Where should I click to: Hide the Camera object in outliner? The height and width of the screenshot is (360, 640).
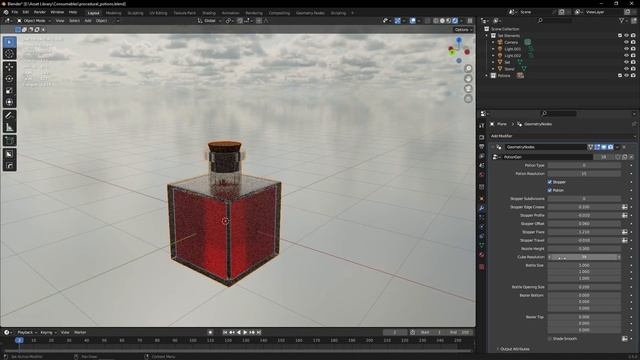pos(626,42)
